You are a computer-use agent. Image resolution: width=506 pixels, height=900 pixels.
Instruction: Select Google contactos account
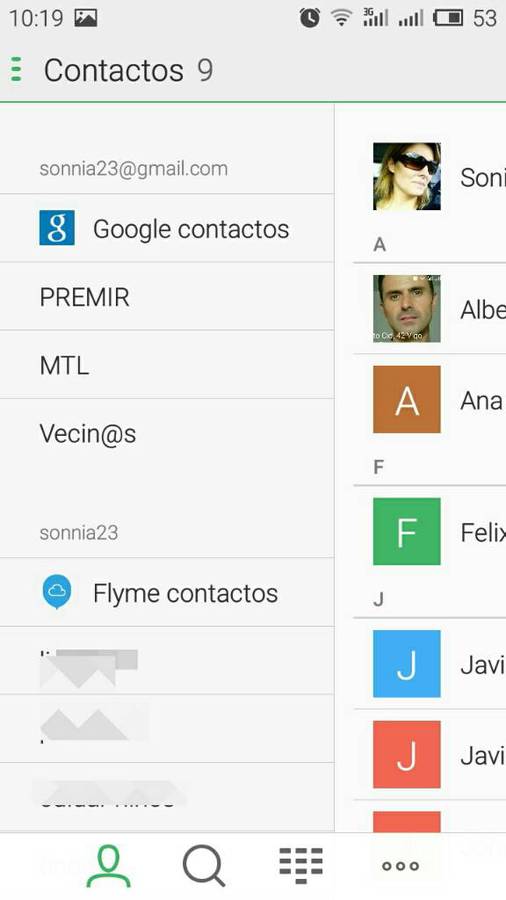pos(167,228)
